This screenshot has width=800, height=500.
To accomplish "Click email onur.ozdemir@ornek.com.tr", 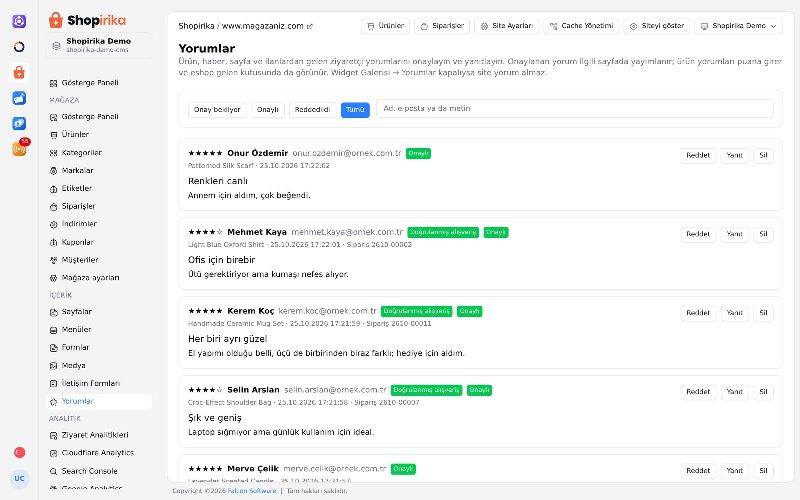I will (x=346, y=153).
